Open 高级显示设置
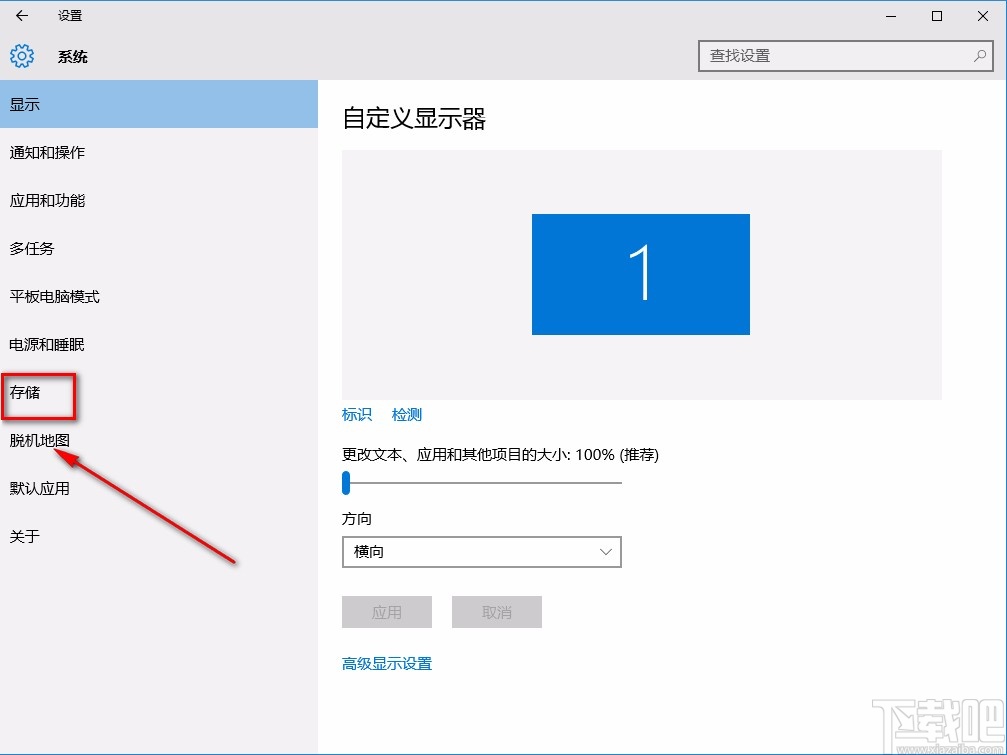Image resolution: width=1007 pixels, height=755 pixels. click(386, 663)
